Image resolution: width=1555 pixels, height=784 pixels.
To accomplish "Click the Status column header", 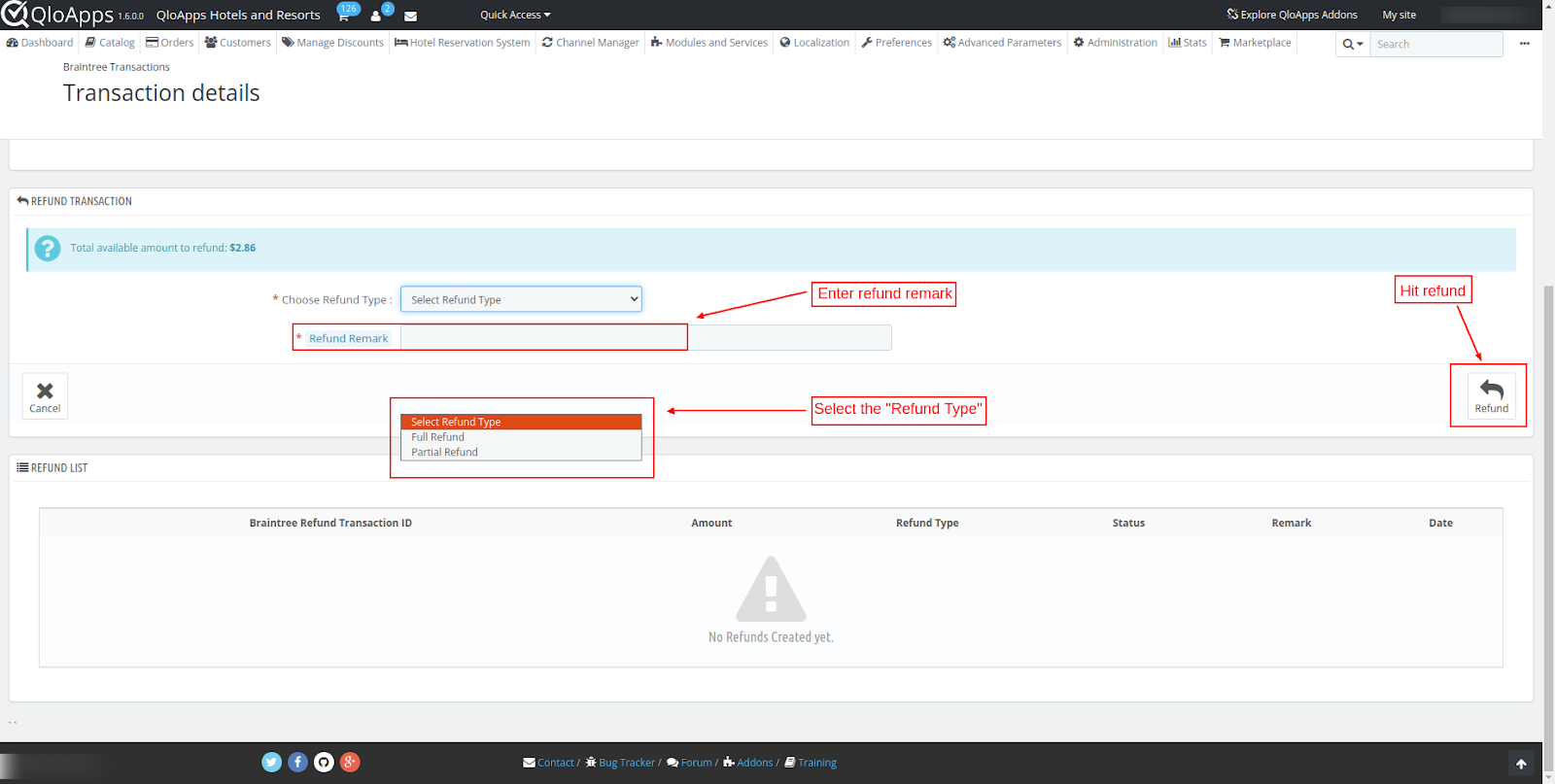I will click(x=1128, y=523).
